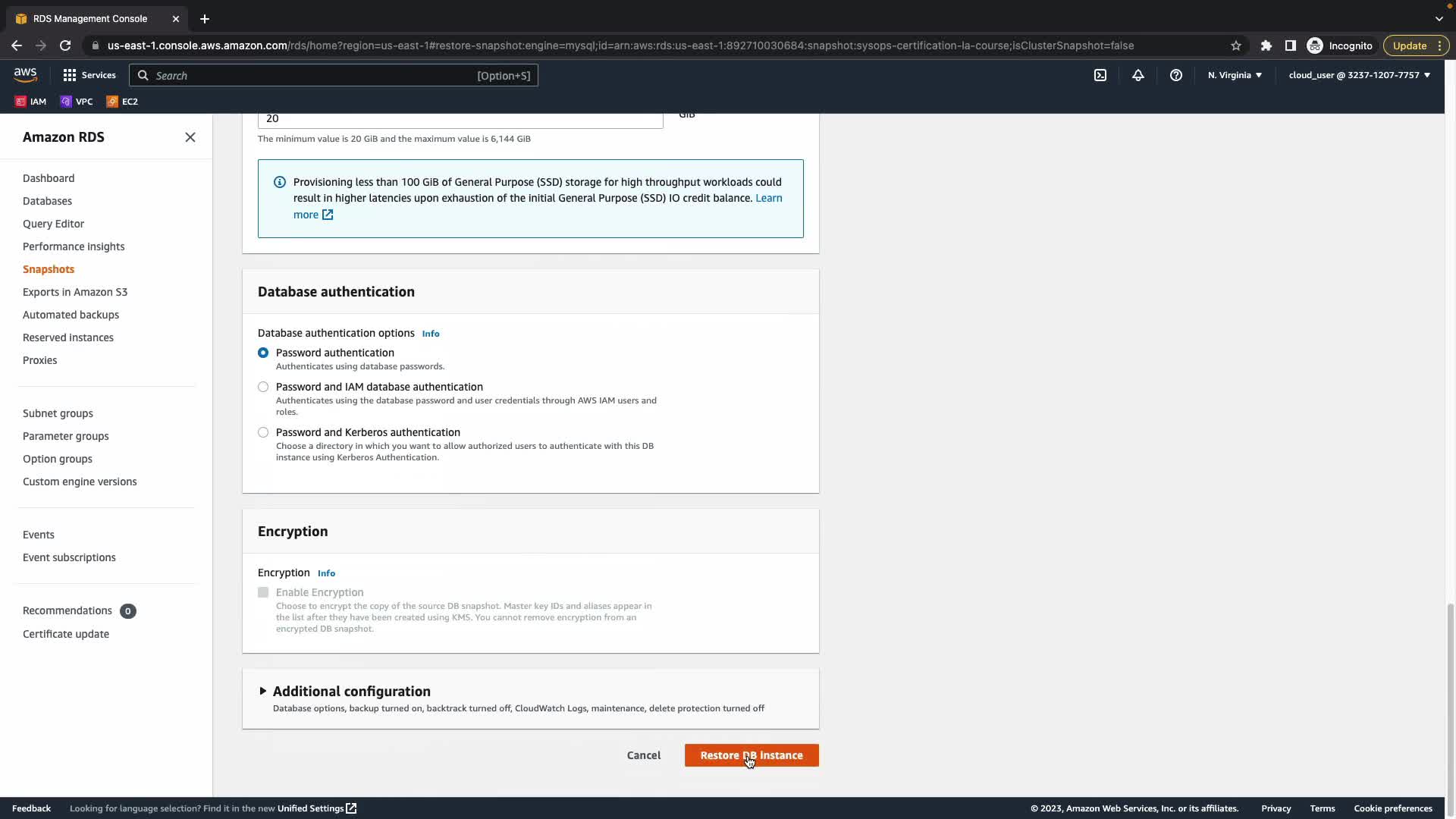Click the notifications bell icon
This screenshot has height=819, width=1456.
point(1138,75)
